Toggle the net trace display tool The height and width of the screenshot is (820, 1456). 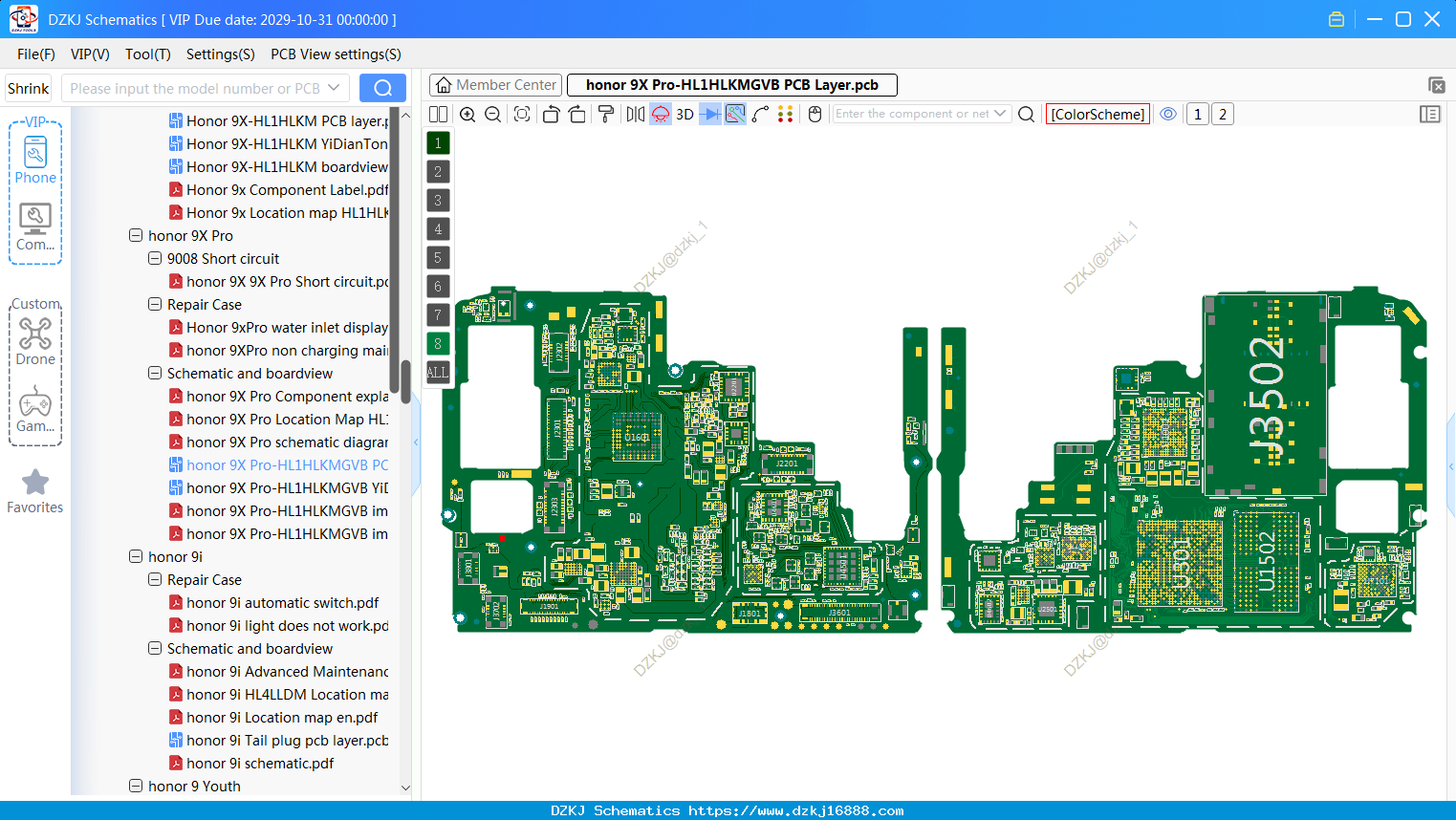[735, 115]
